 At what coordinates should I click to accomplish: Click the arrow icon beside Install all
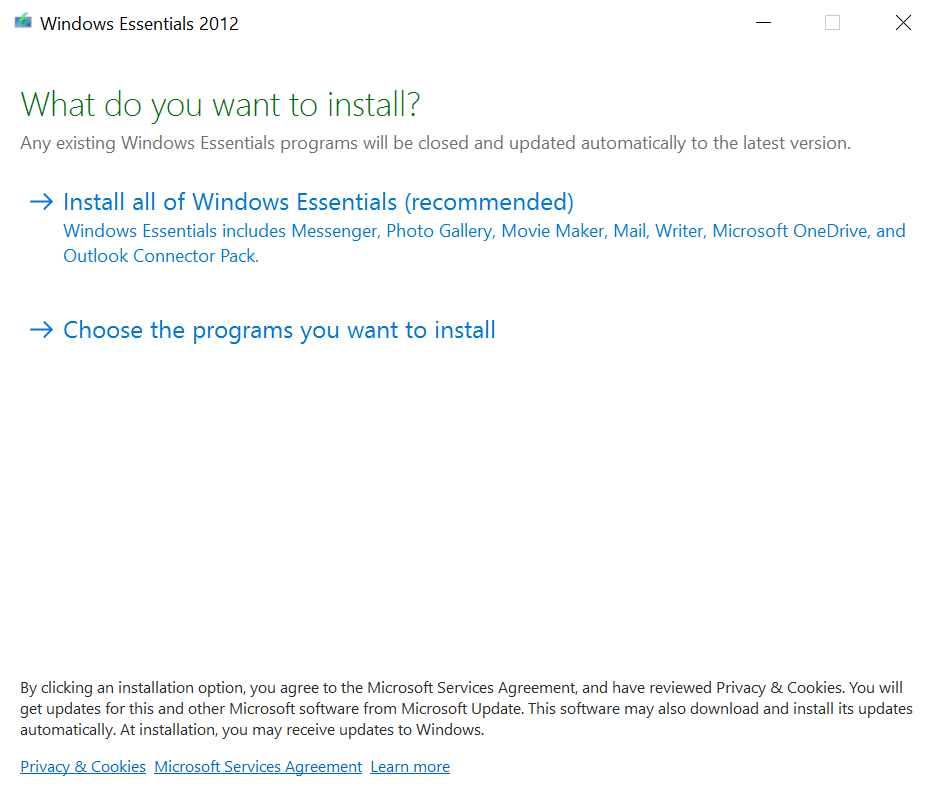pos(42,202)
